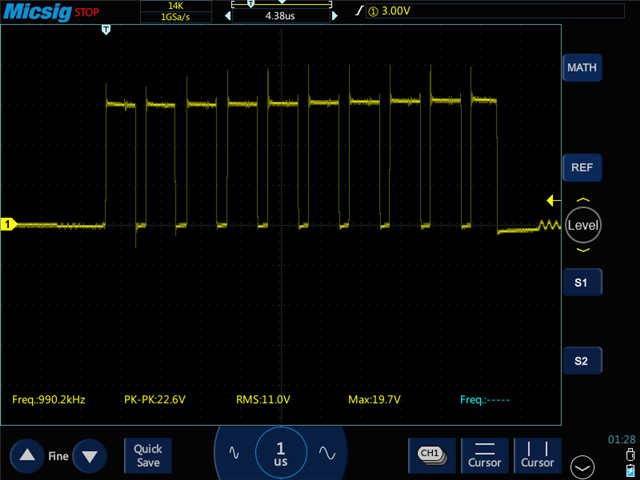This screenshot has height=480, width=640.
Task: Tap the waveform memory overview bar
Action: pos(281,4)
